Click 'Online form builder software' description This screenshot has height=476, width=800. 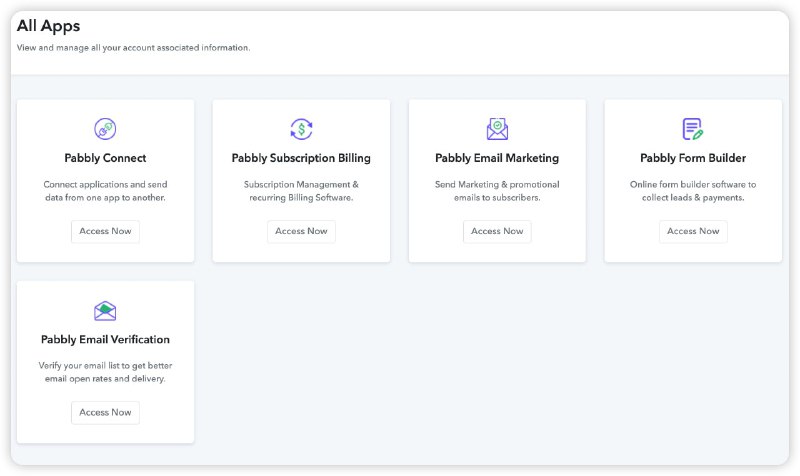point(693,191)
